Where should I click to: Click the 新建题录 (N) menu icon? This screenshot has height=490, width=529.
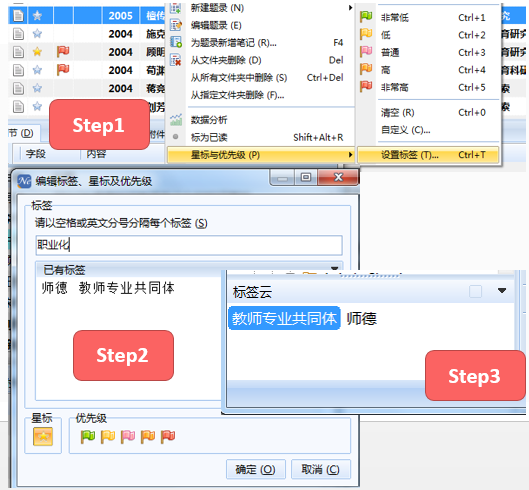(x=175, y=7)
